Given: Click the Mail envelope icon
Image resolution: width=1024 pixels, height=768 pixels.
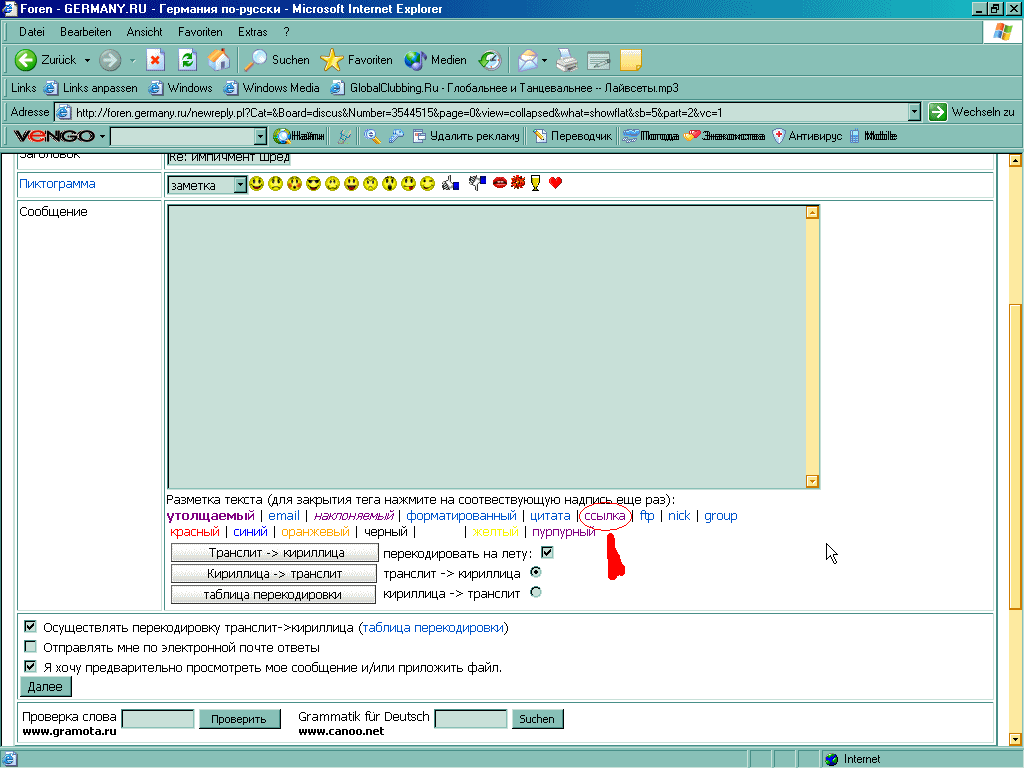Looking at the screenshot, I should click(528, 60).
